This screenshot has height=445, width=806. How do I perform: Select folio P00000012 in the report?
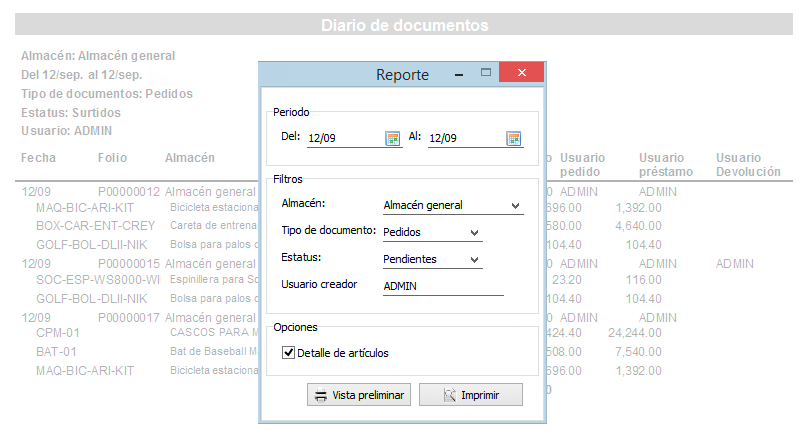[129, 191]
